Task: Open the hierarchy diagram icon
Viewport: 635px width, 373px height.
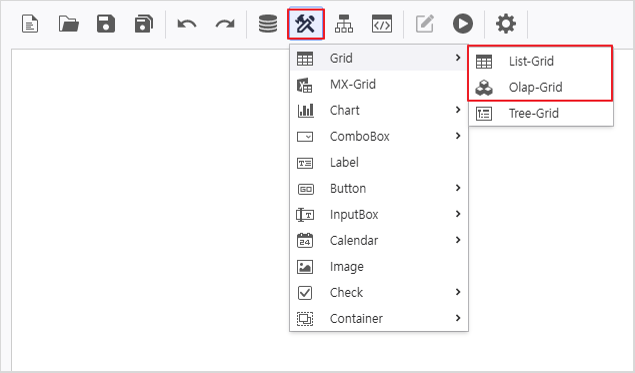Action: [x=344, y=23]
